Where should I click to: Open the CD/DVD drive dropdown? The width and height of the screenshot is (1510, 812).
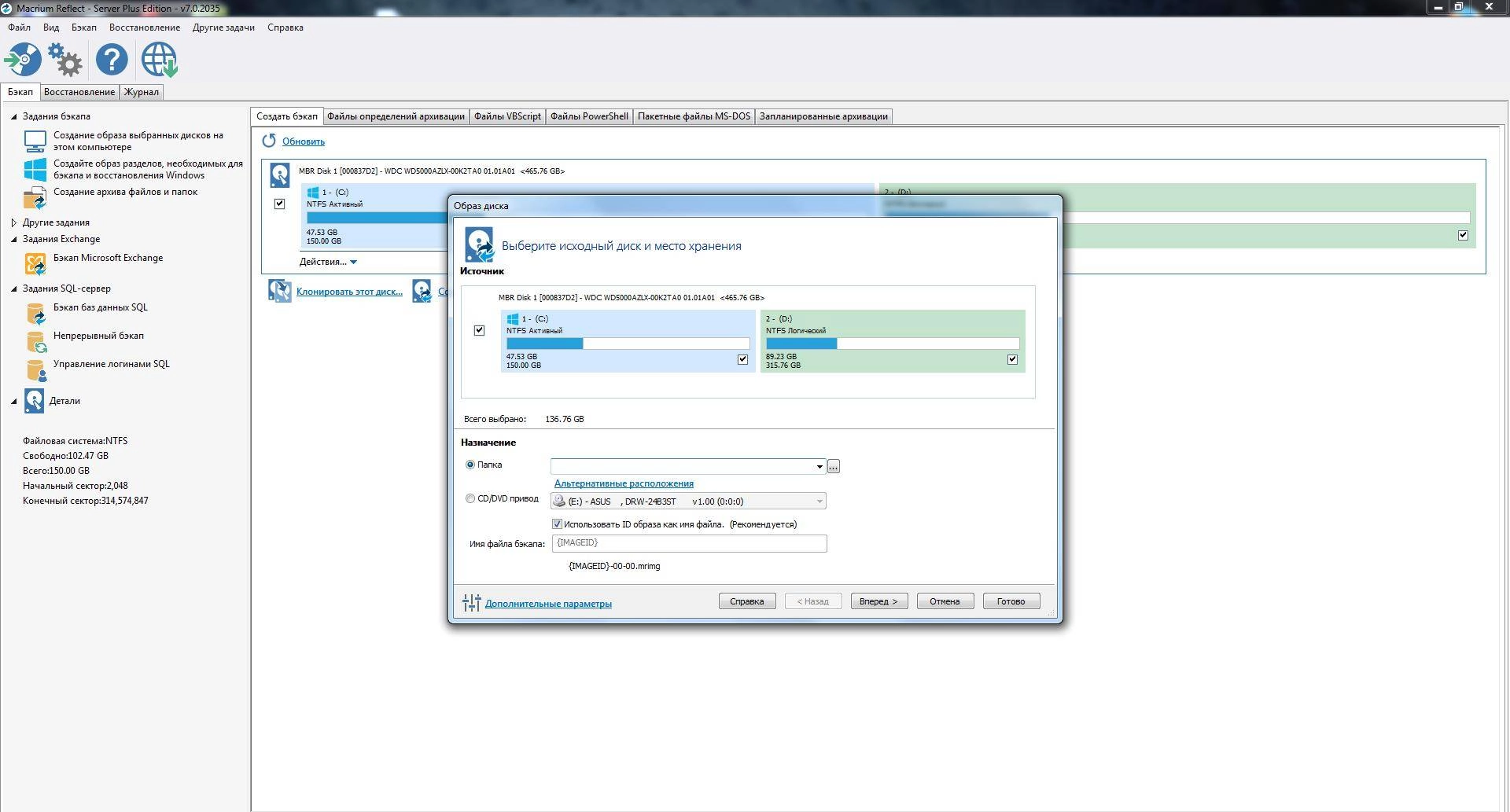(x=819, y=501)
